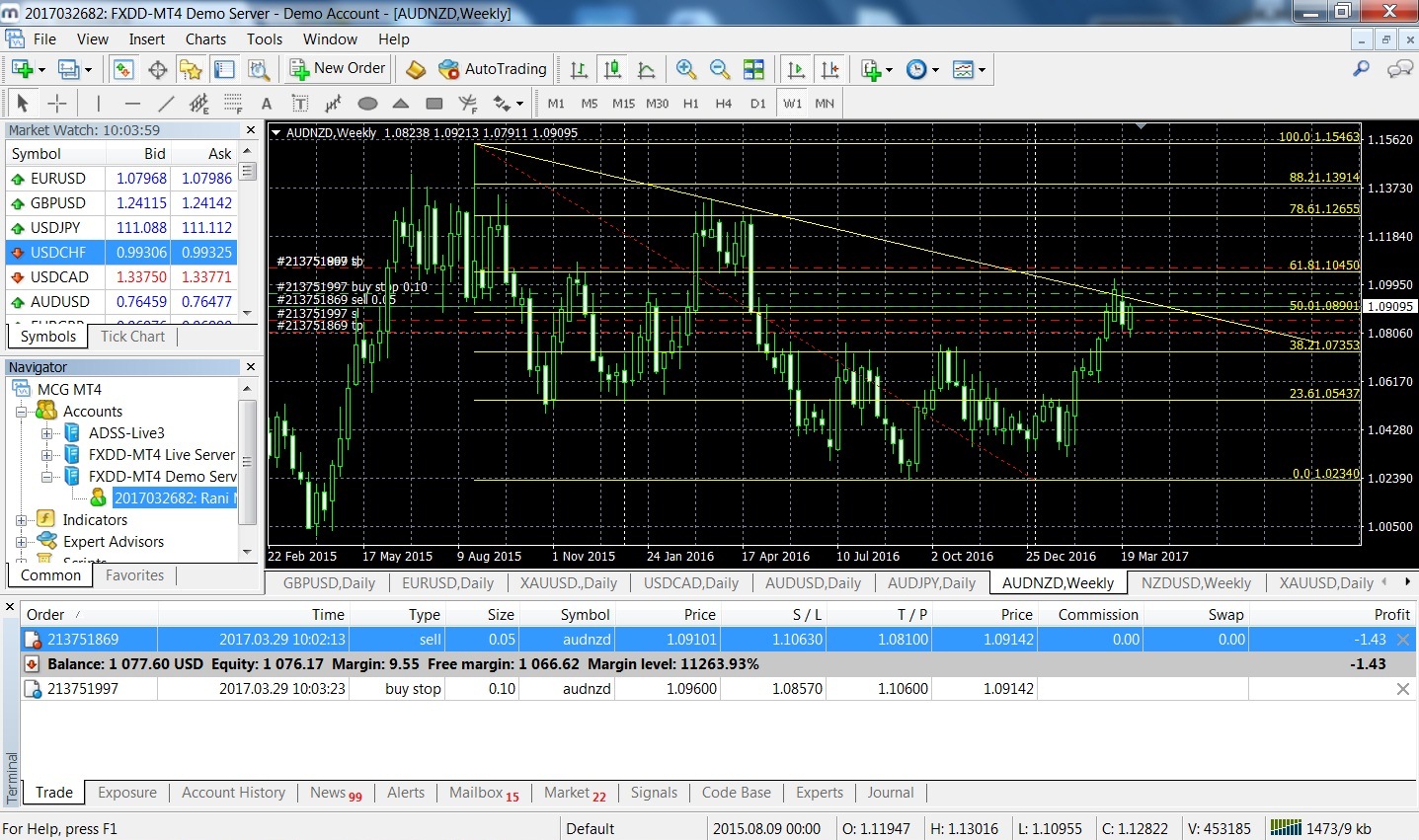Open the Indicators list dropdown arrow
This screenshot has width=1419, height=840.
click(x=889, y=69)
